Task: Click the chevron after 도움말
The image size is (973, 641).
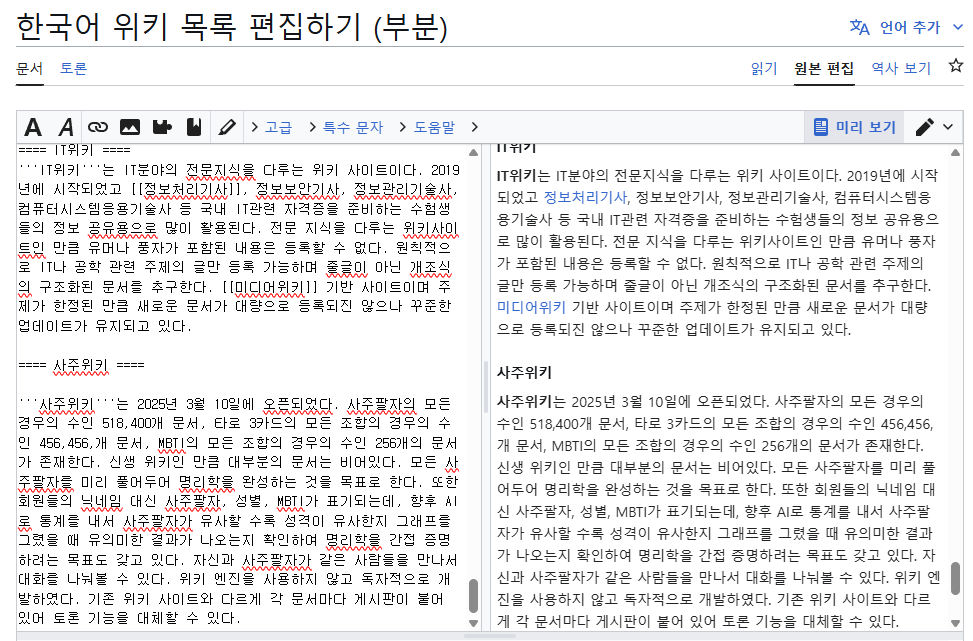Action: point(475,127)
